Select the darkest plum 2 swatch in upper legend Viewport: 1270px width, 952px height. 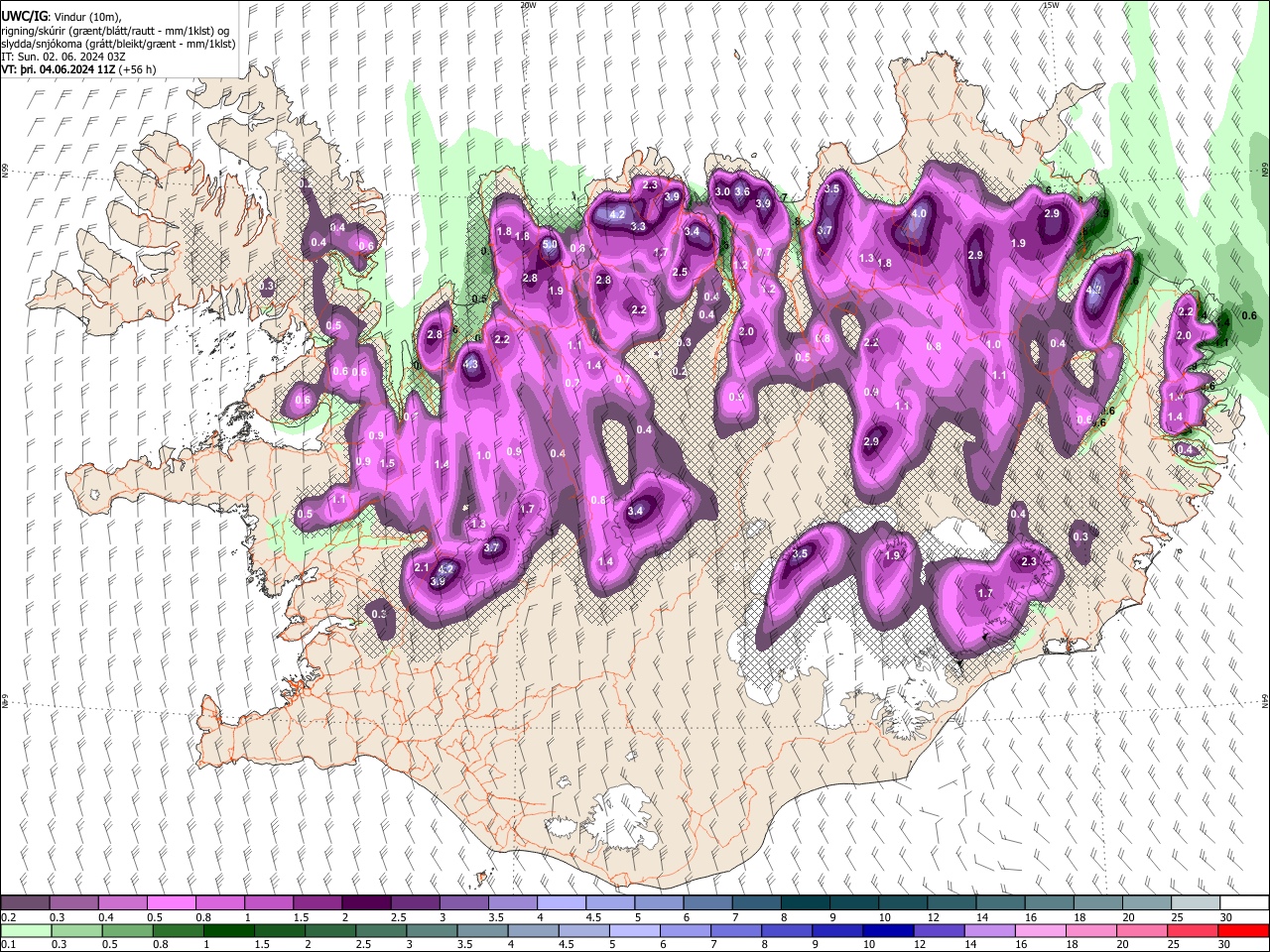(x=365, y=903)
